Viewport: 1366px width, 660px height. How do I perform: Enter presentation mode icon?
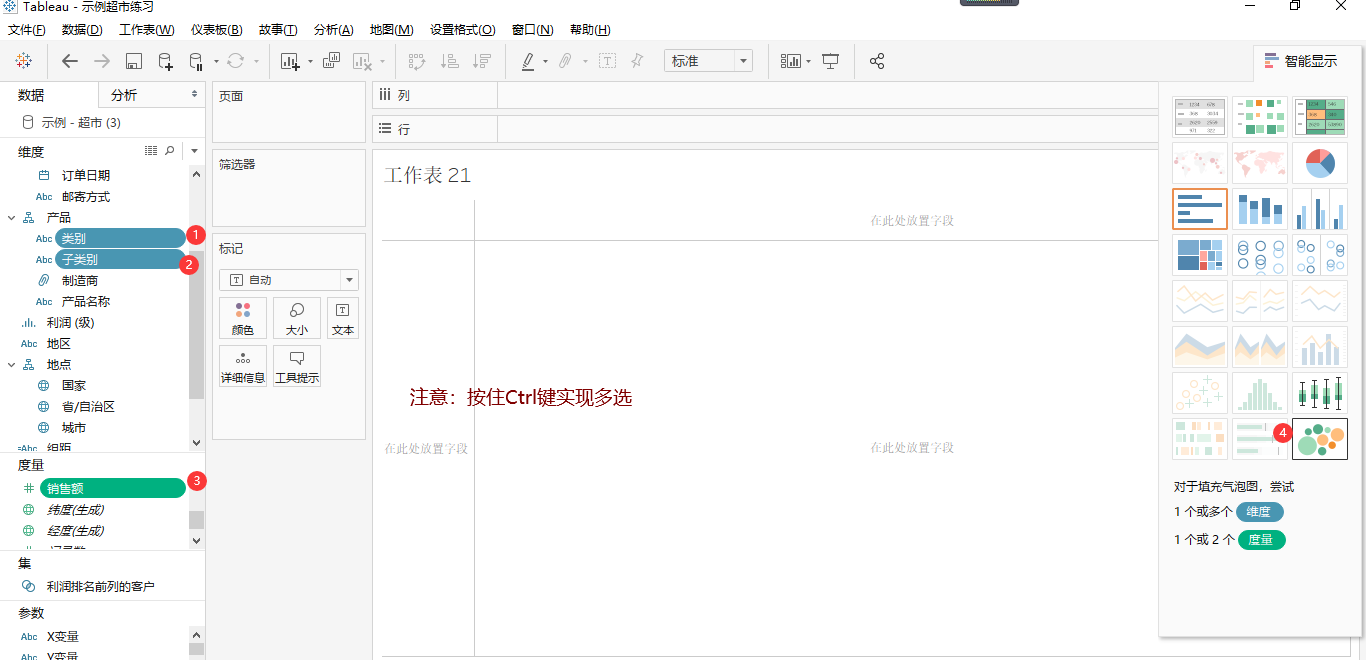tap(830, 61)
